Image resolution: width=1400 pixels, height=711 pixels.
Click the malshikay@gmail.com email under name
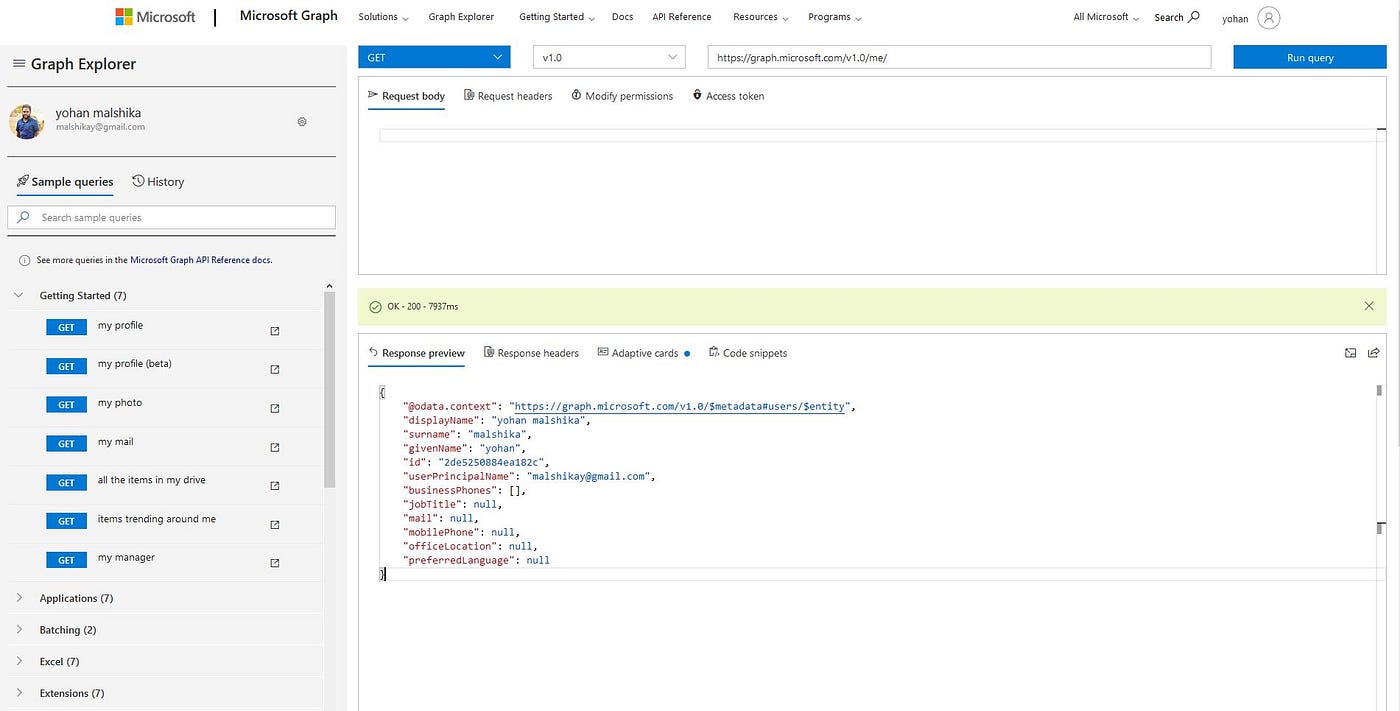point(100,127)
